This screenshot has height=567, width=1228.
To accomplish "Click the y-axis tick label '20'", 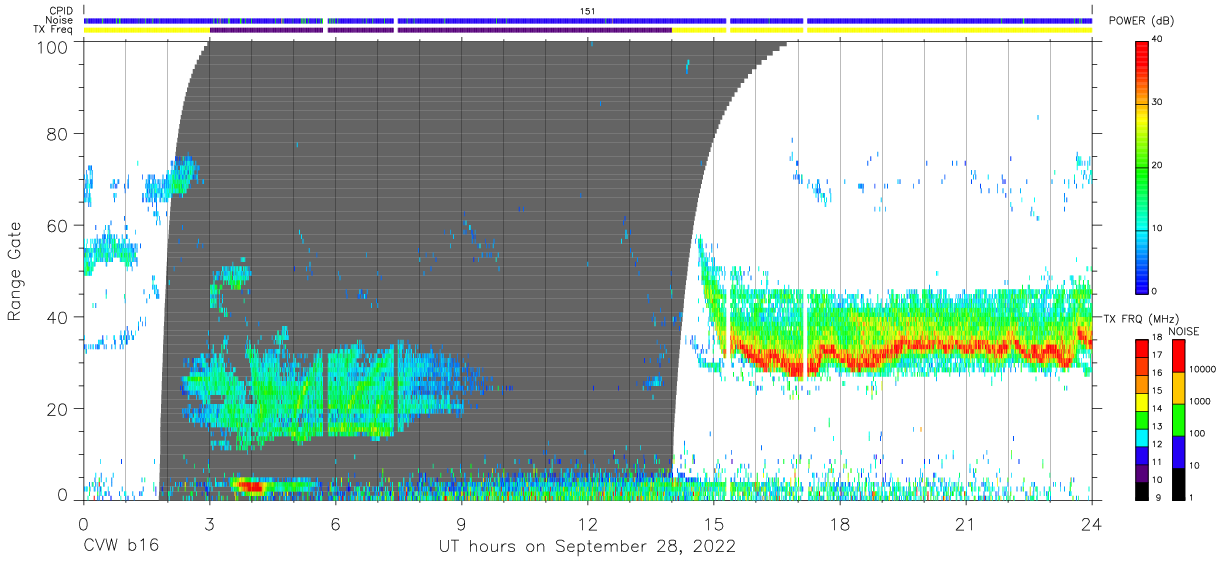I will [x=57, y=408].
